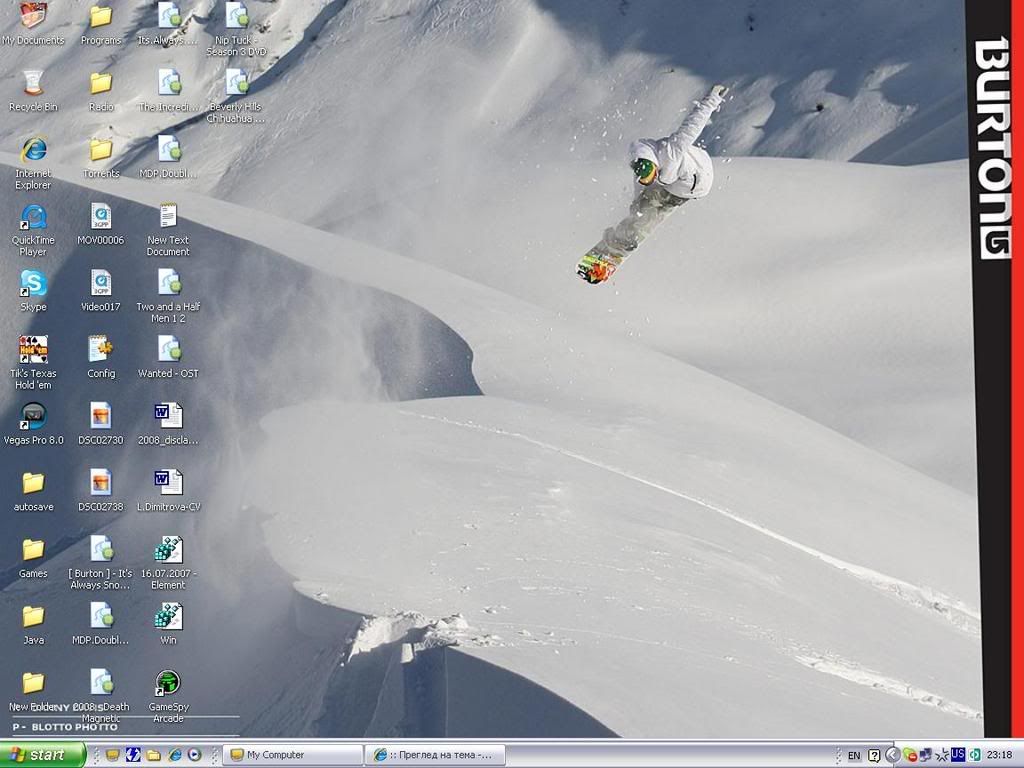Image resolution: width=1024 pixels, height=768 pixels.
Task: Open the Games folder
Action: click(x=33, y=557)
